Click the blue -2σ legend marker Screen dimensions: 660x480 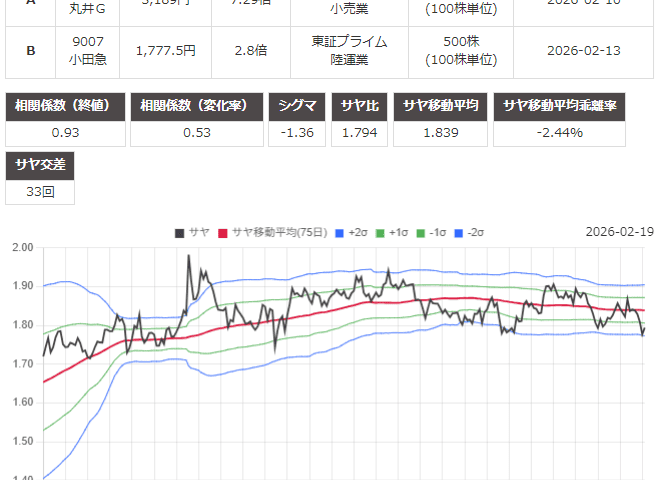point(469,232)
